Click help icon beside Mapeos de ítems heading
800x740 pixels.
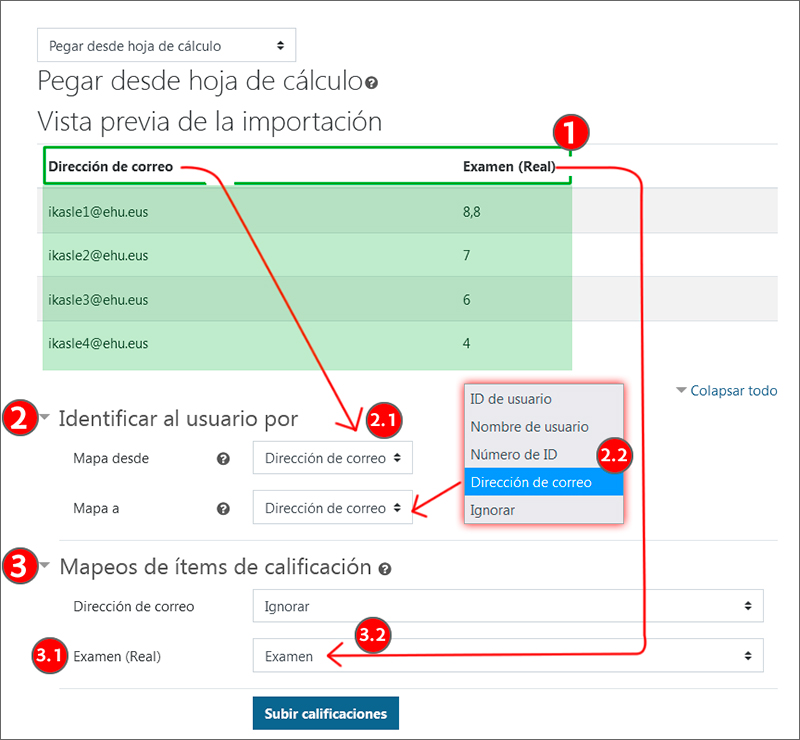coord(385,568)
